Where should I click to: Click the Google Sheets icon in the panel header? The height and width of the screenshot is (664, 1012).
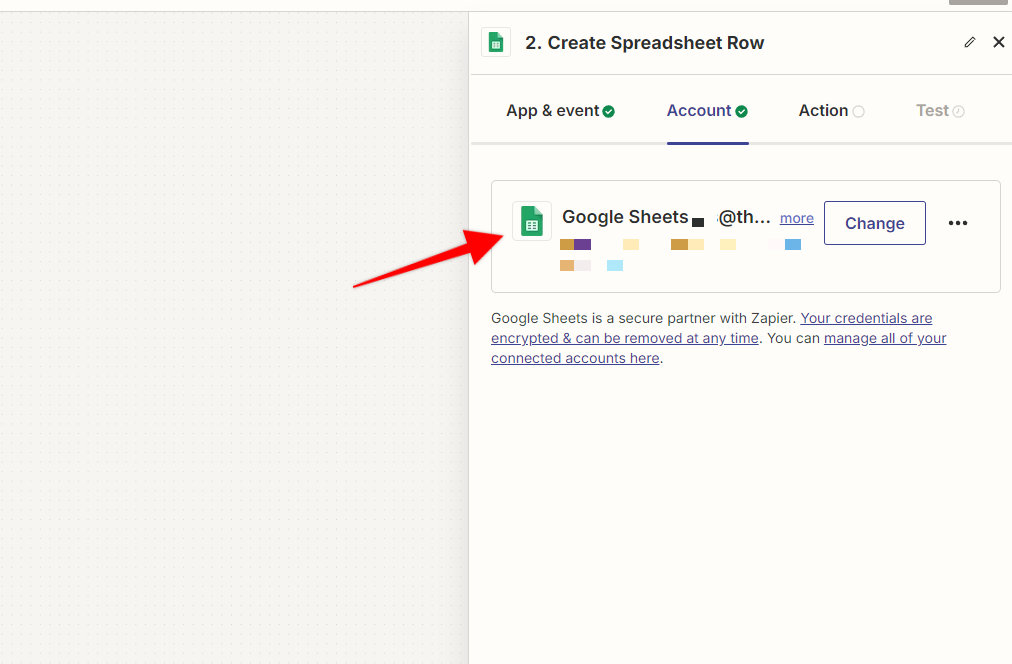[x=496, y=42]
